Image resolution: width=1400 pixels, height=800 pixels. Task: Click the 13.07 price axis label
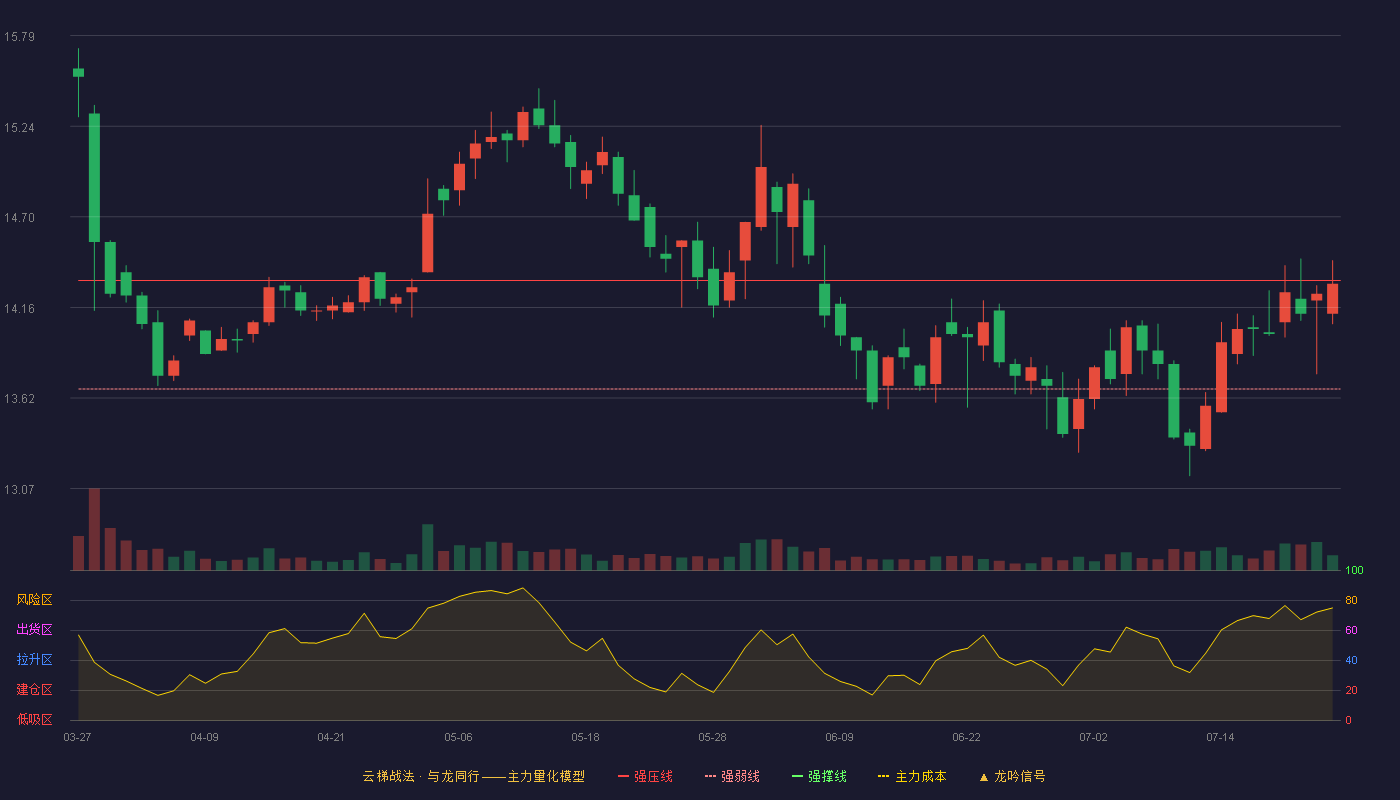(x=19, y=490)
